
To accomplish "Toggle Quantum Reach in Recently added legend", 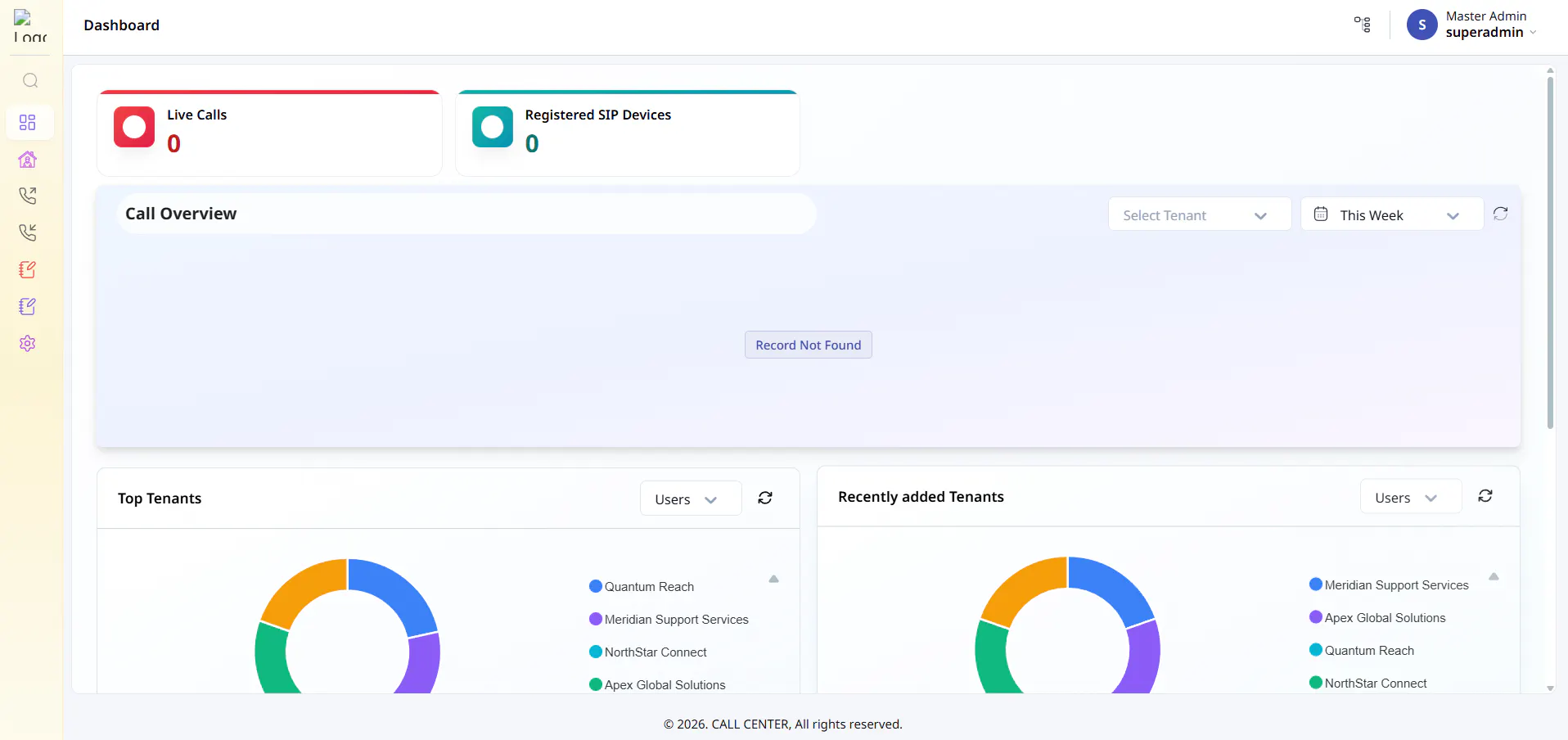I will point(1362,651).
